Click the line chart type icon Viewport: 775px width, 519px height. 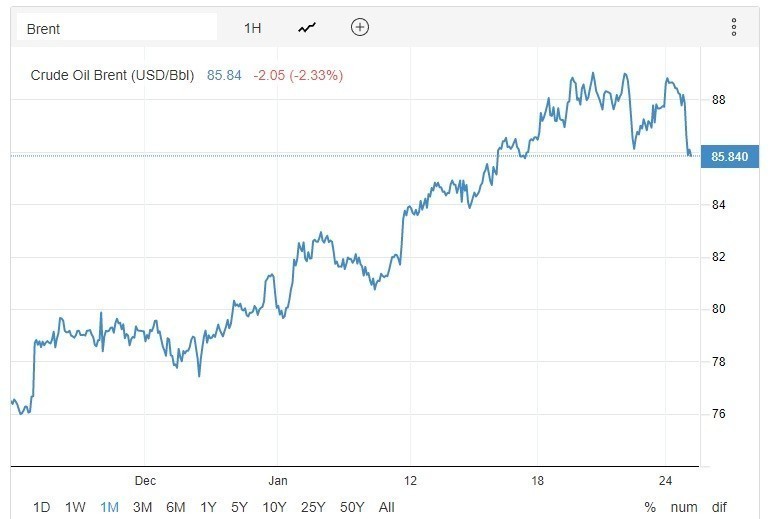(306, 28)
